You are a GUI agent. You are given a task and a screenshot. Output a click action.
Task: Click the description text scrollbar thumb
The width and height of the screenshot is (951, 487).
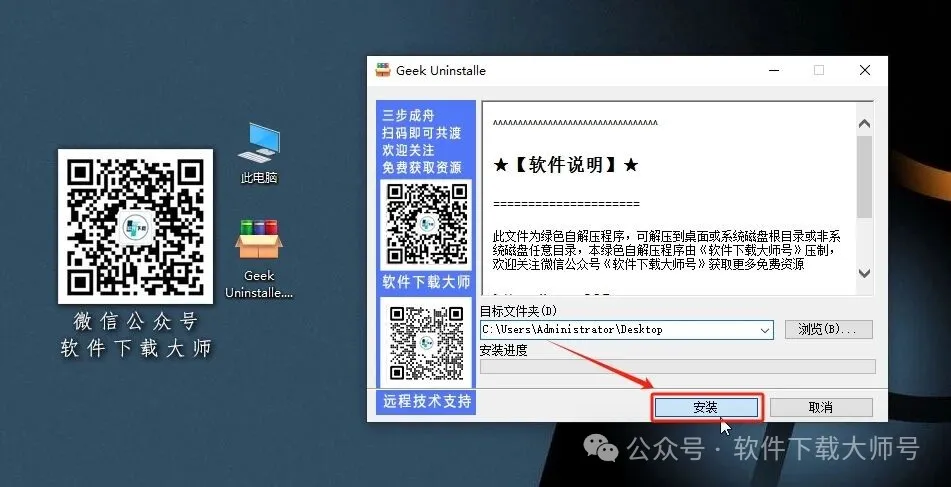click(865, 176)
